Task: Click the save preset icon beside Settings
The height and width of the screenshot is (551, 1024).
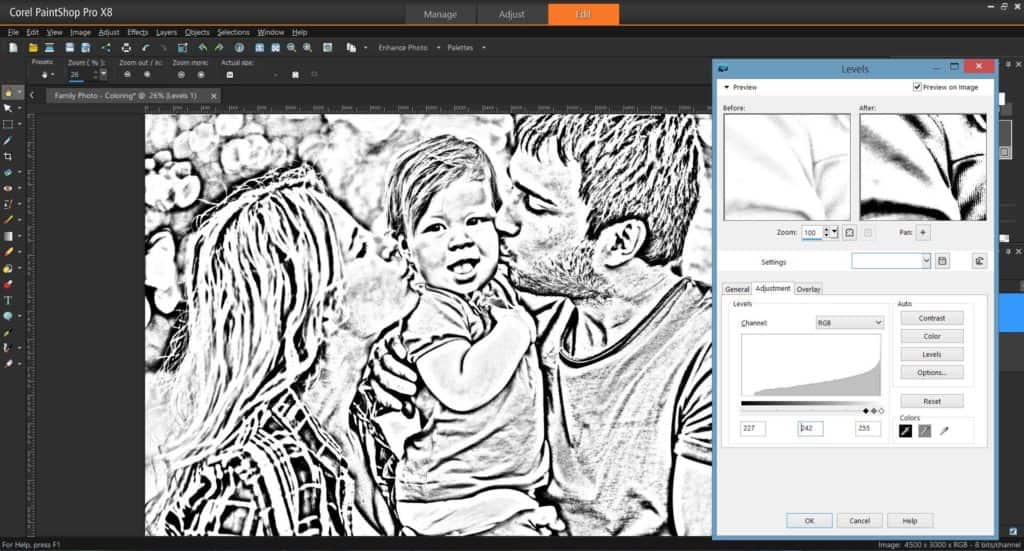Action: click(x=942, y=261)
